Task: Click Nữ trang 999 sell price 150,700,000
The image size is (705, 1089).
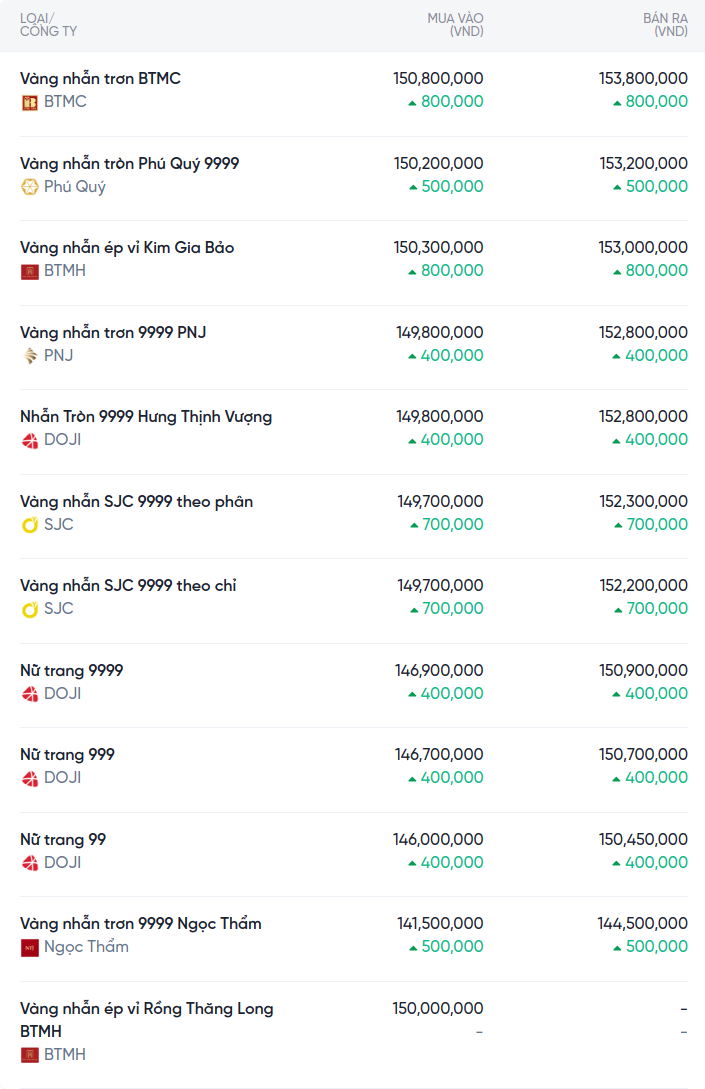Action: click(643, 755)
